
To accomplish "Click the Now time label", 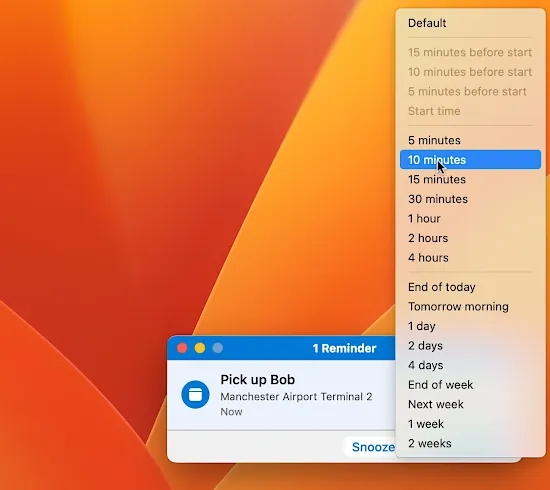I will pos(231,411).
